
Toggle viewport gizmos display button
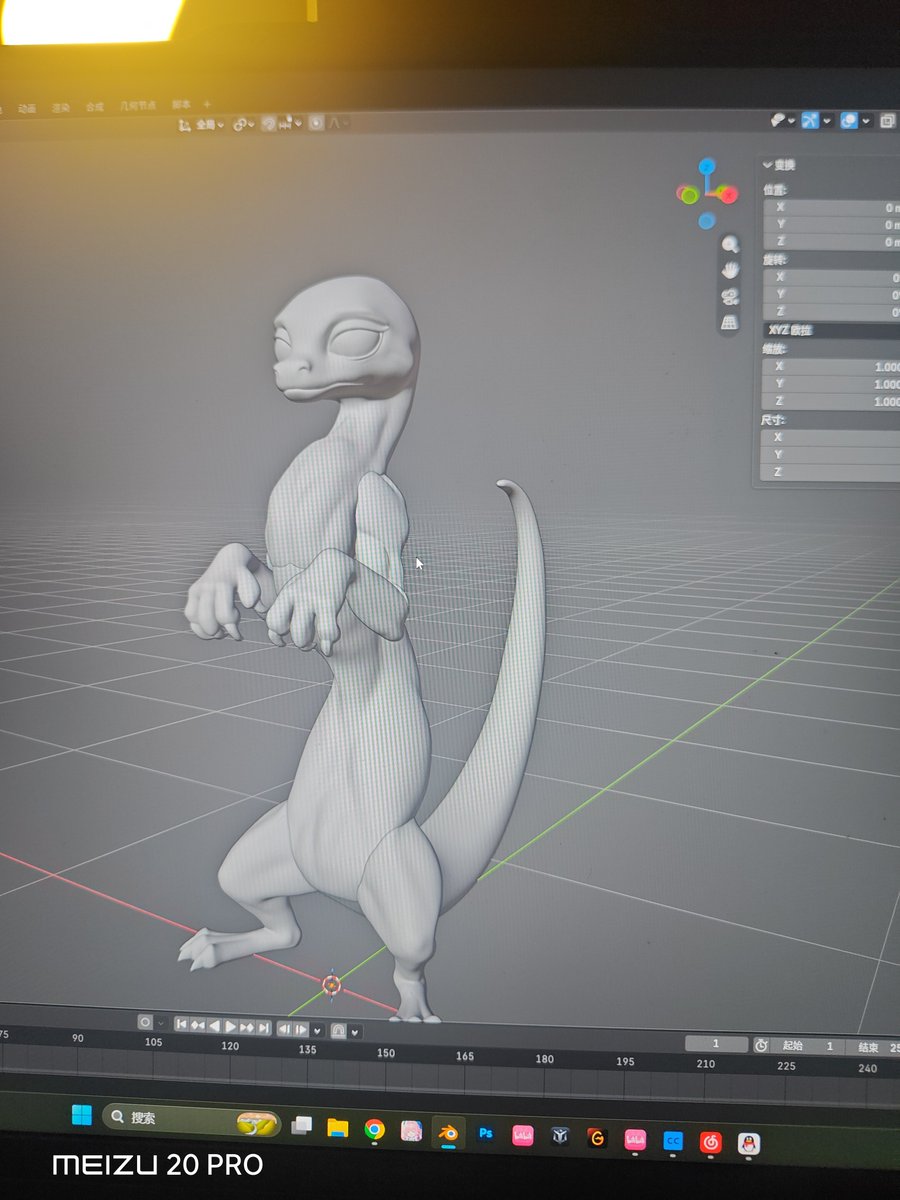(x=810, y=120)
